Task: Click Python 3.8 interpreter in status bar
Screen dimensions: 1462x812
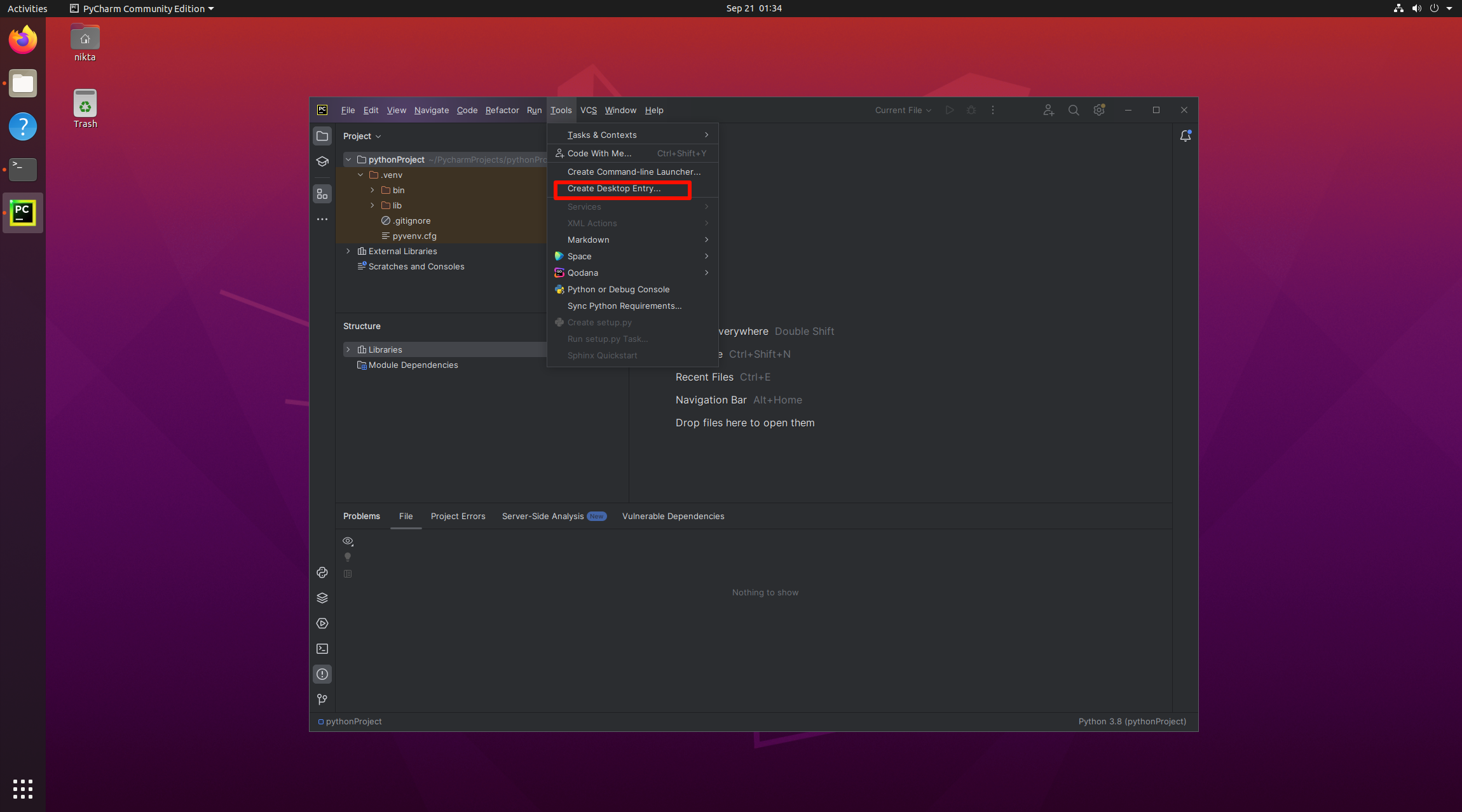Action: click(1132, 721)
